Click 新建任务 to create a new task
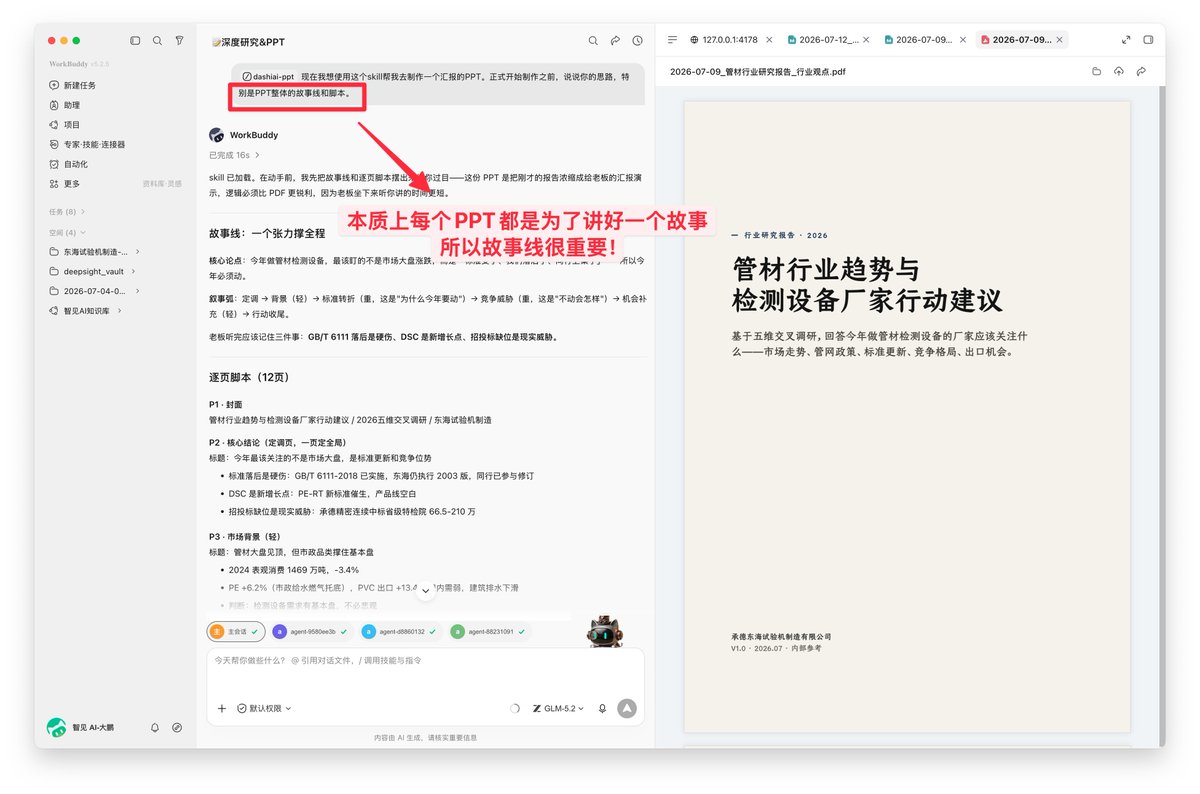The height and width of the screenshot is (794, 1200). pos(80,85)
